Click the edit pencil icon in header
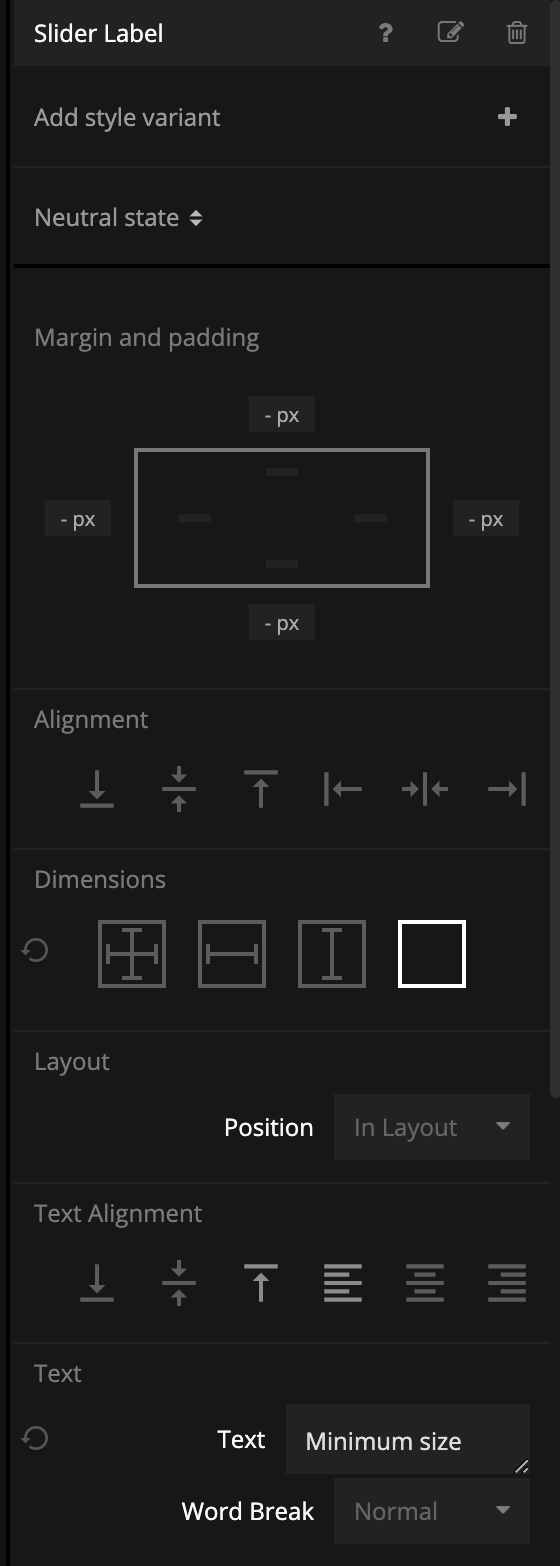The width and height of the screenshot is (560, 1566). 451,32
